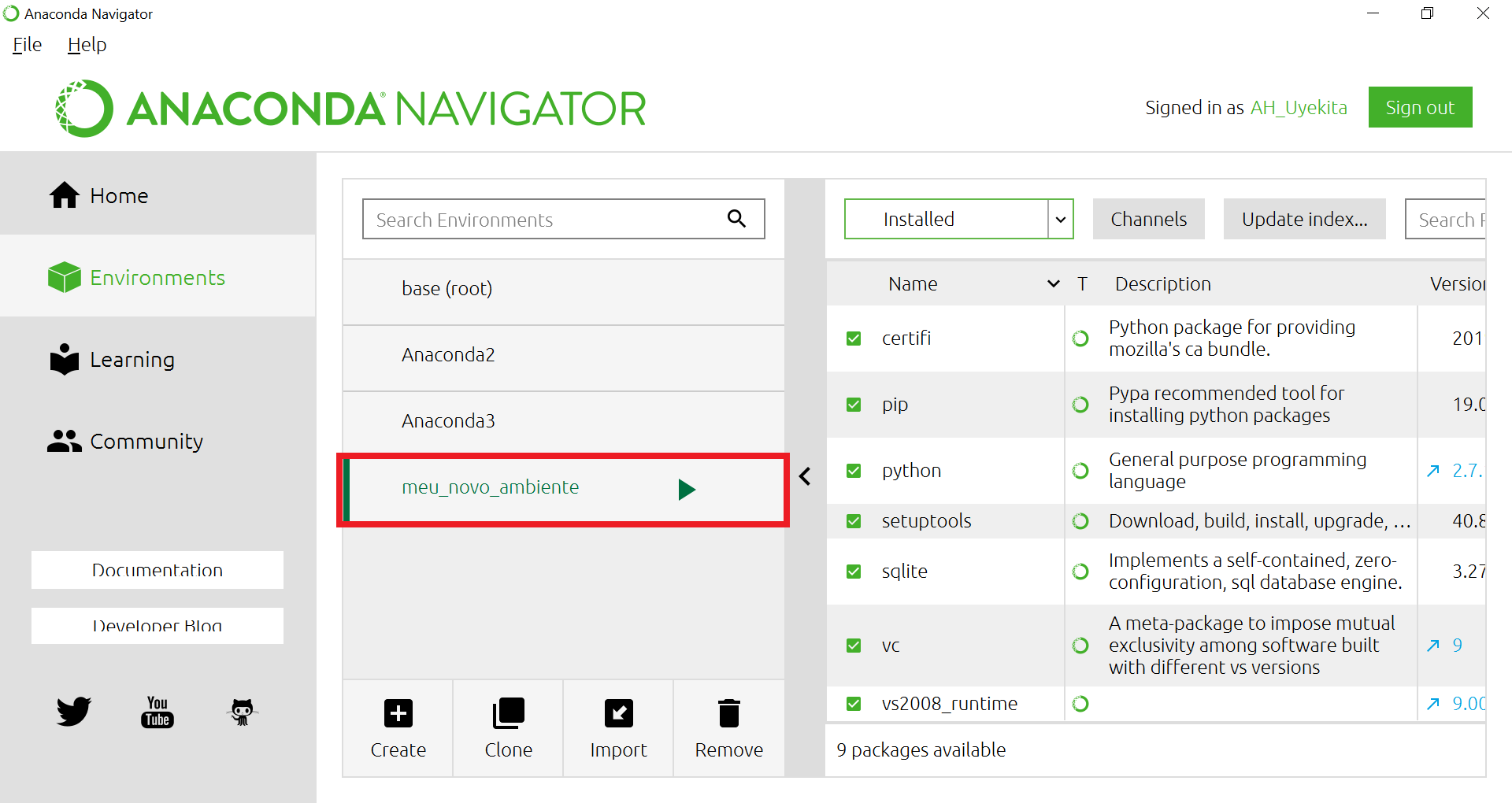Click the Home house icon
This screenshot has width=1512, height=803.
tap(65, 194)
